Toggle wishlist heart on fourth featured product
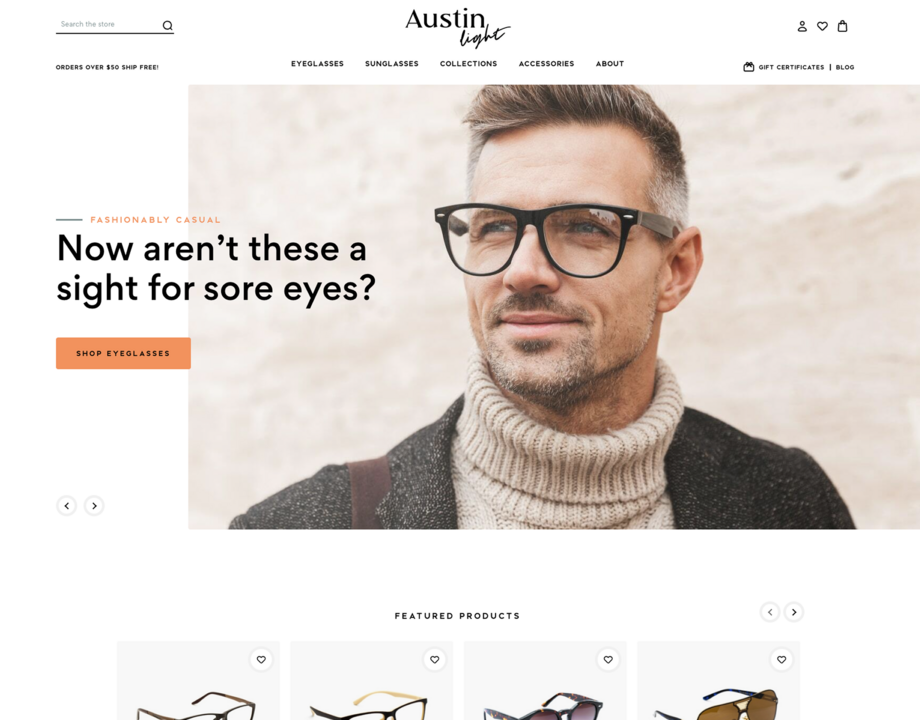The image size is (920, 720). [x=782, y=660]
